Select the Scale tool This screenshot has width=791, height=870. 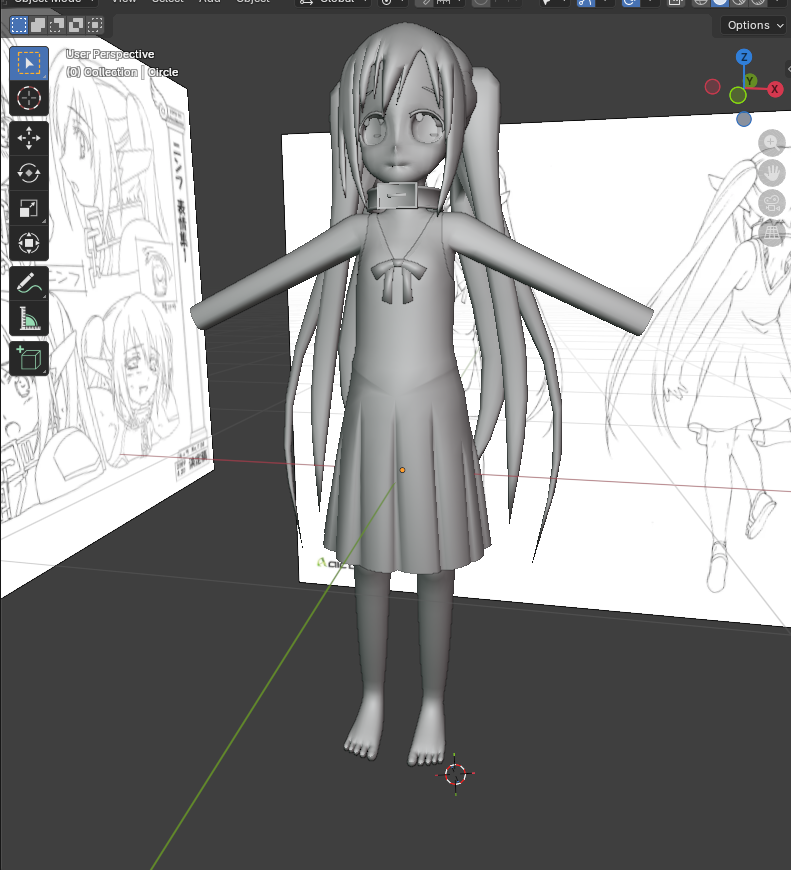point(29,208)
